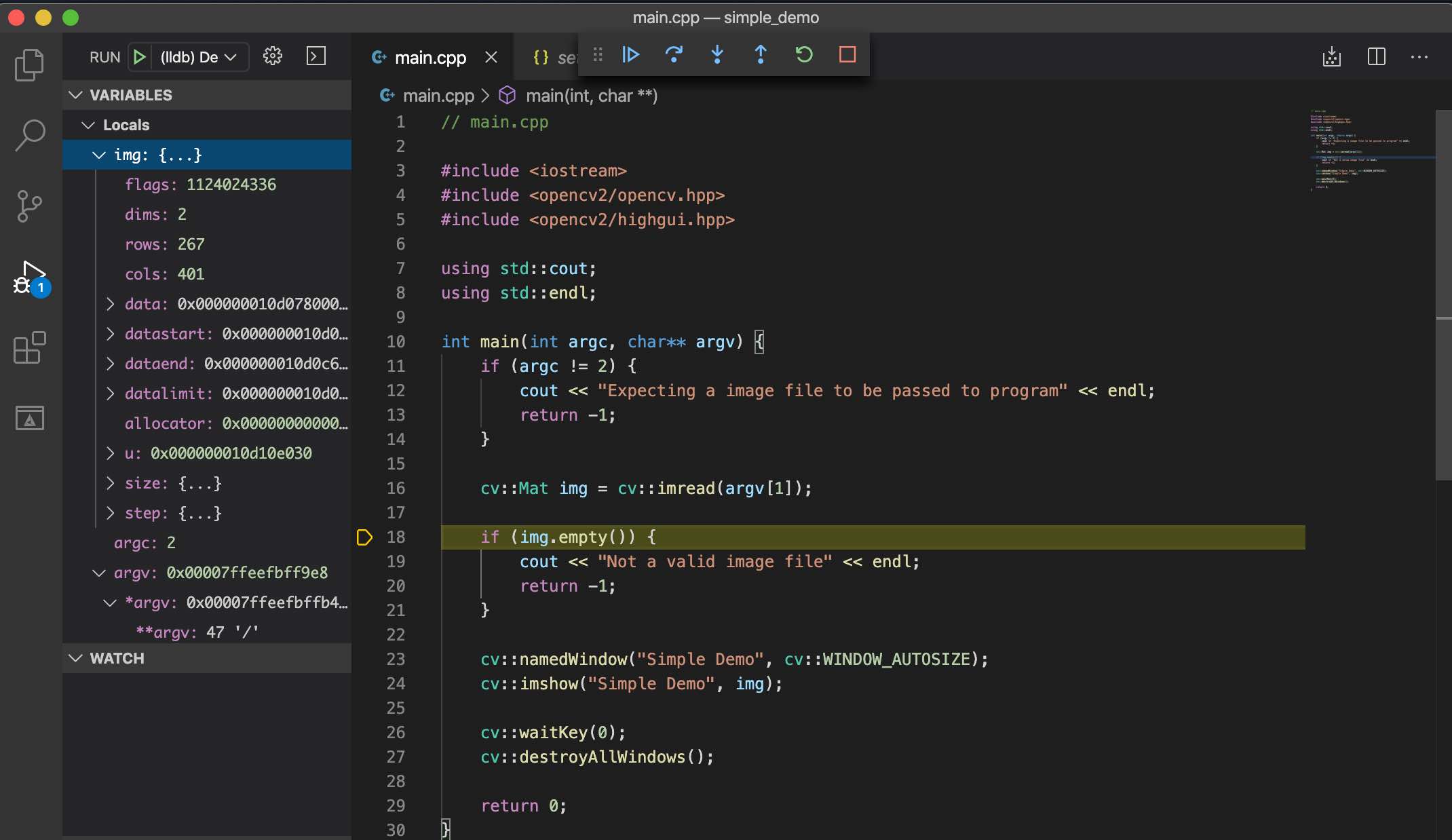Select the main.cpp editor tab
The height and width of the screenshot is (840, 1452).
pos(430,57)
